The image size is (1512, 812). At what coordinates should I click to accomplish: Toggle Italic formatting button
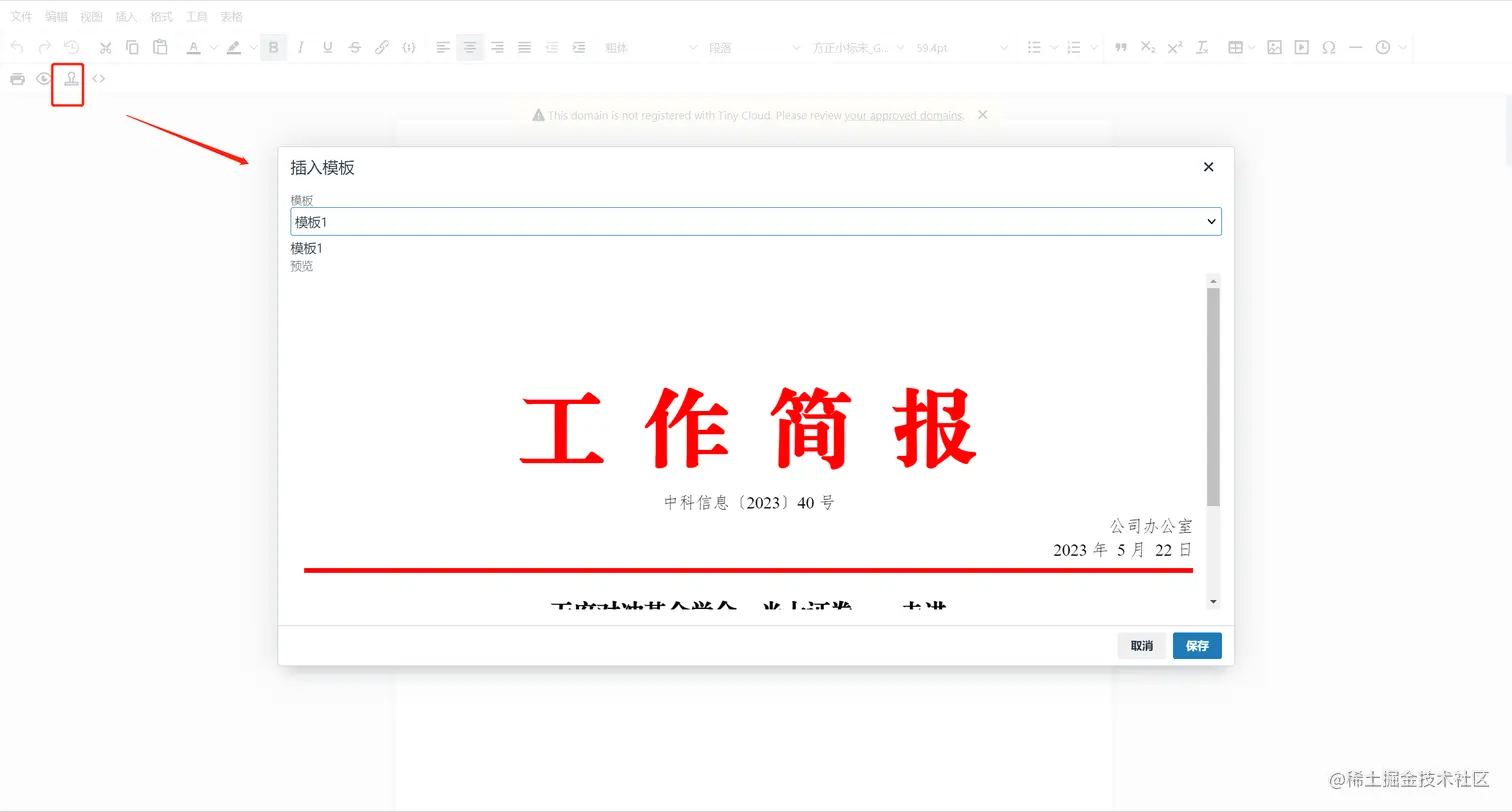click(x=300, y=47)
